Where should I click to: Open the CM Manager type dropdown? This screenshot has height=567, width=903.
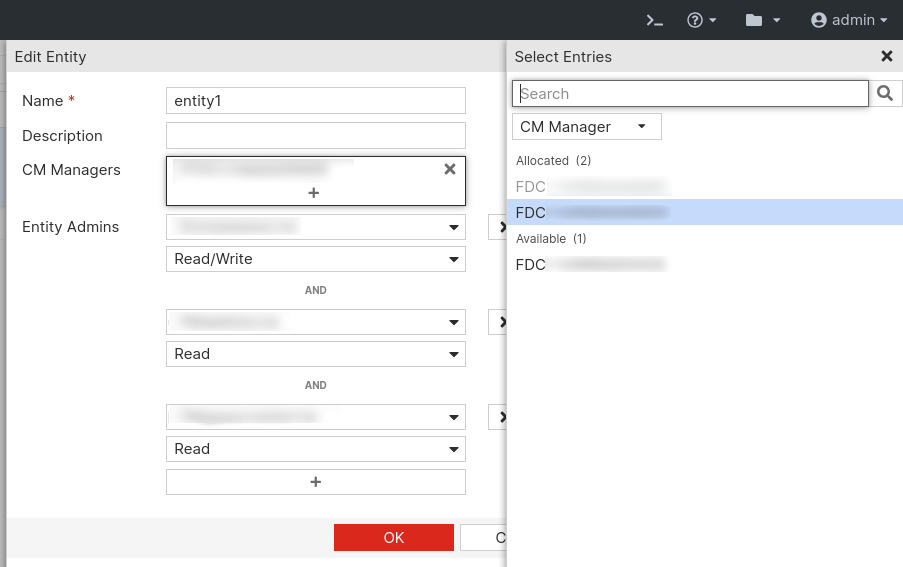click(x=586, y=127)
